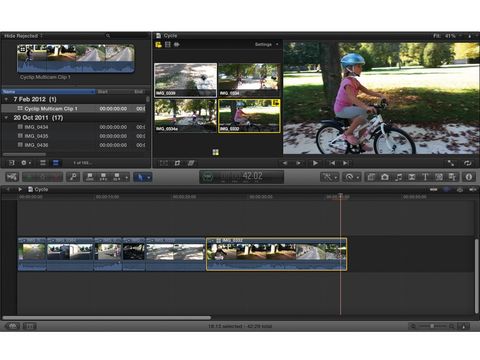Activate the Transform tool under viewer
The height and width of the screenshot is (360, 480).
click(164, 163)
